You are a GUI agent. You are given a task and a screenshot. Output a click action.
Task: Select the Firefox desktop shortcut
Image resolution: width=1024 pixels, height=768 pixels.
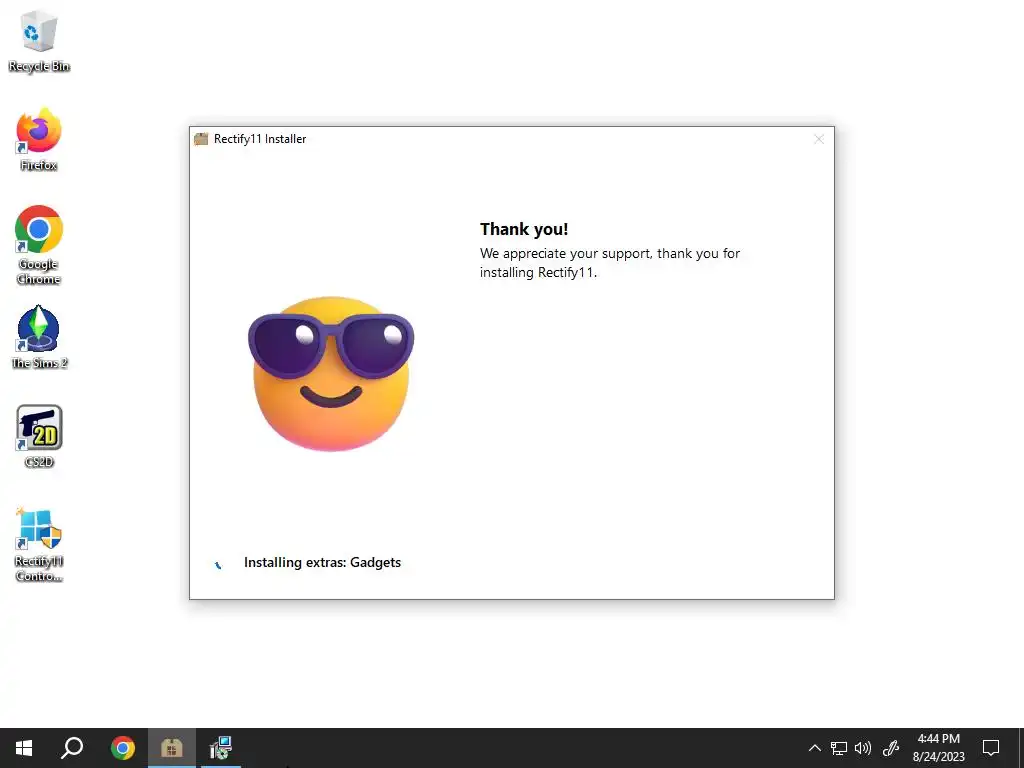tap(39, 140)
